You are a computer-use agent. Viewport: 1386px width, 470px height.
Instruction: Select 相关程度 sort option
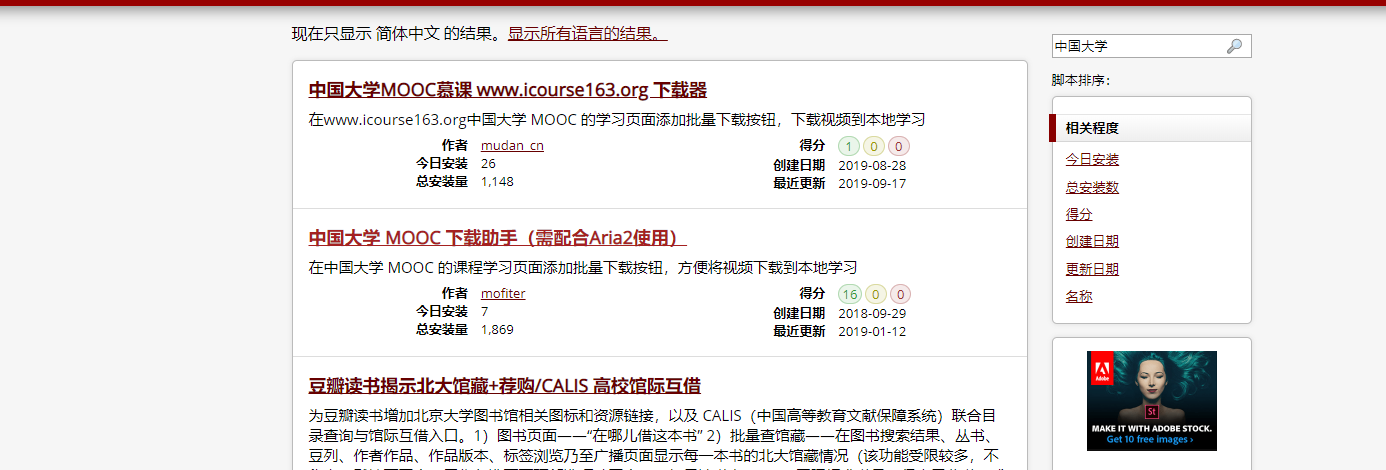(1151, 128)
